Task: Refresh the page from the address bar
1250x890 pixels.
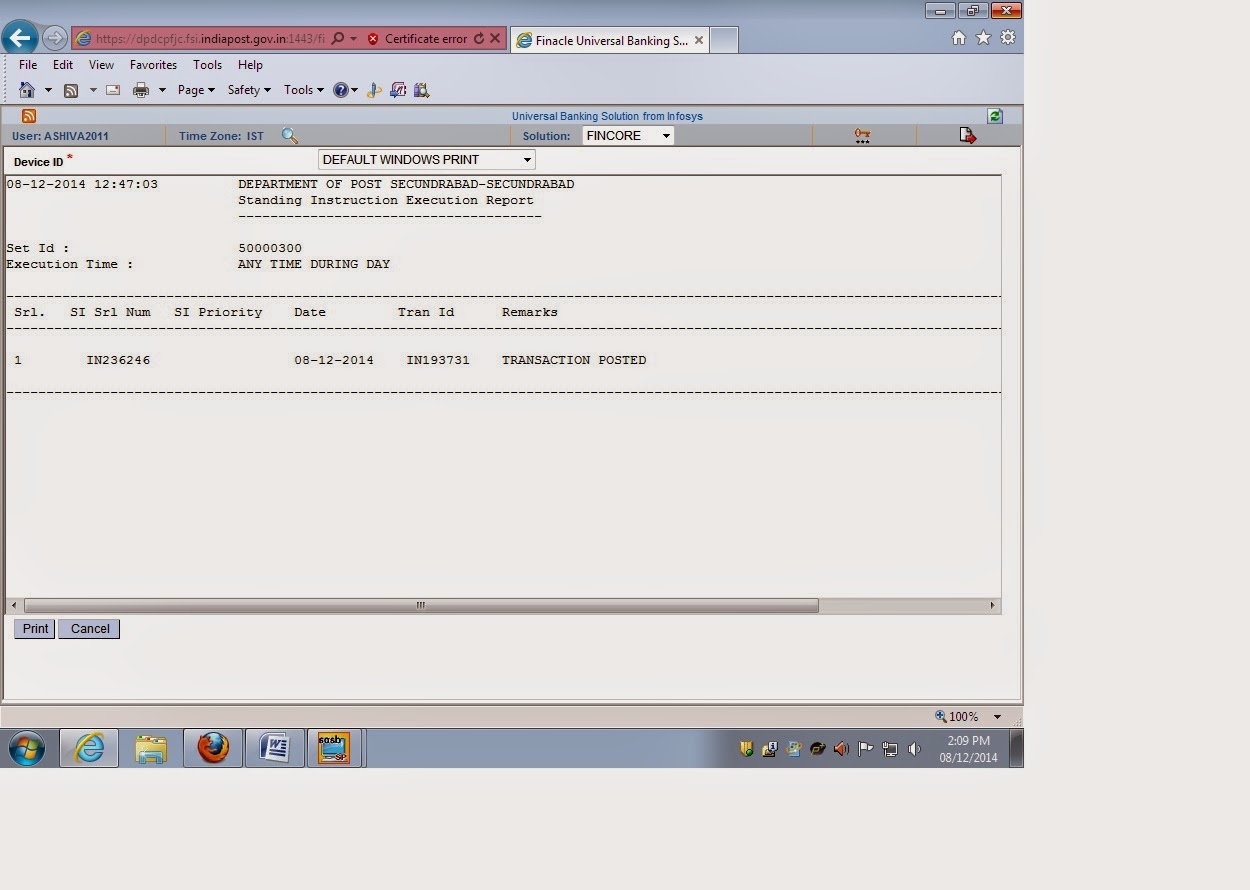Action: pyautogui.click(x=478, y=39)
